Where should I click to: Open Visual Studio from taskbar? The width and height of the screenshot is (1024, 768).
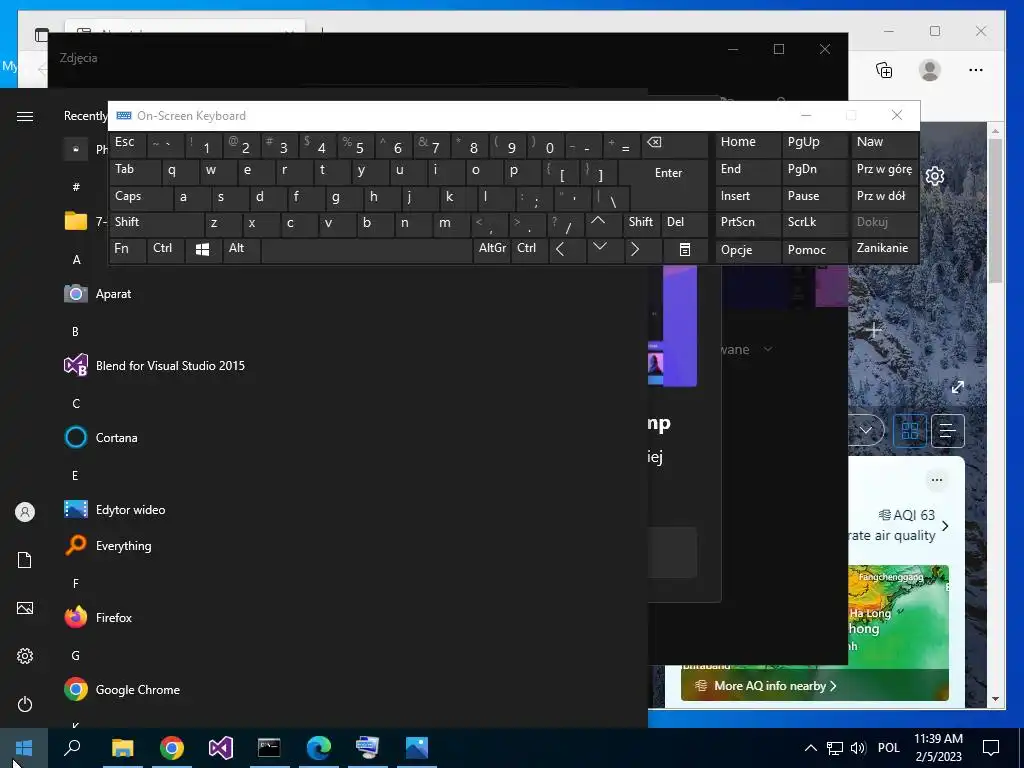(x=221, y=748)
